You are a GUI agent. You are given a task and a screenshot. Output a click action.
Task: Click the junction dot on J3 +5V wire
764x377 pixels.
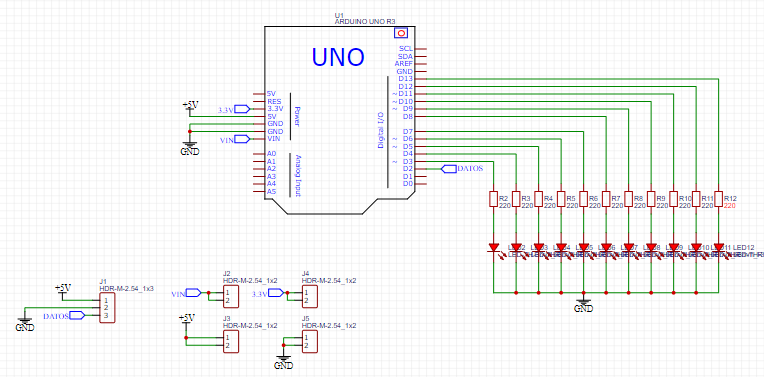coord(186,338)
